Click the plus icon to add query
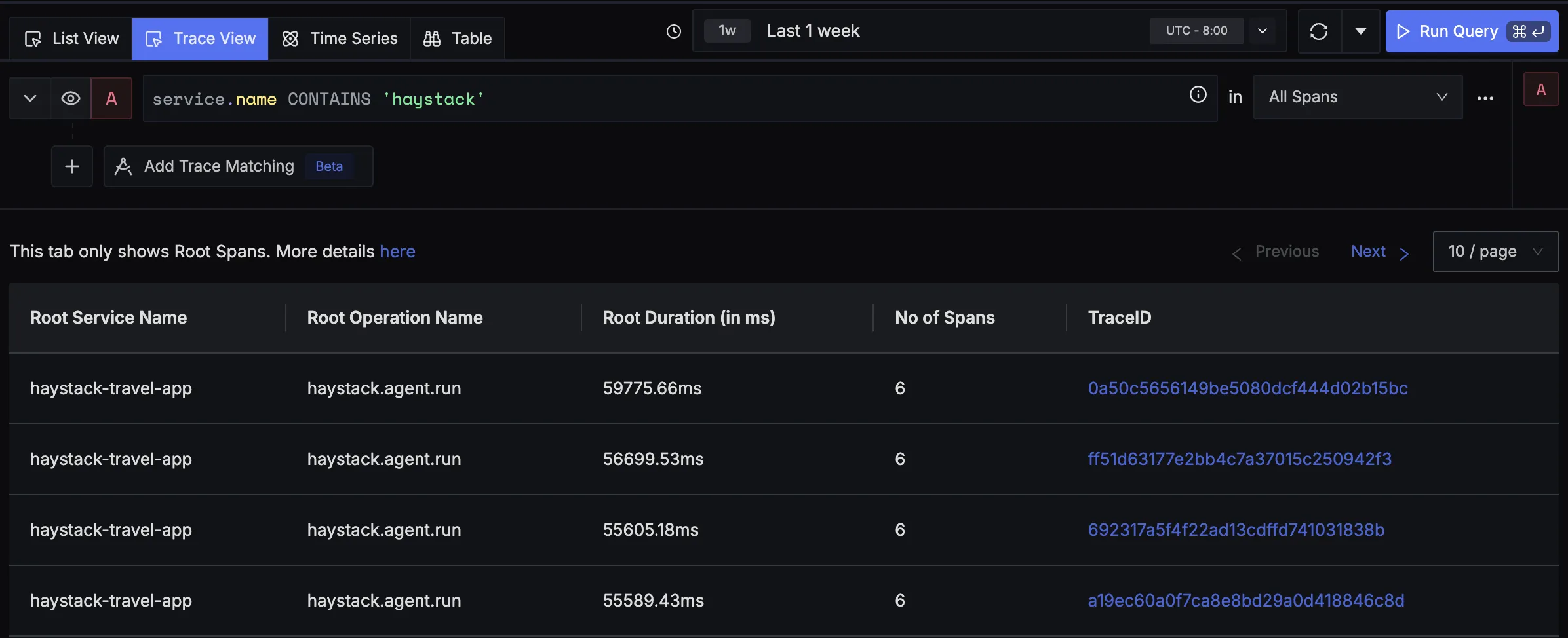Screen dimensions: 1568x638 coord(72,166)
